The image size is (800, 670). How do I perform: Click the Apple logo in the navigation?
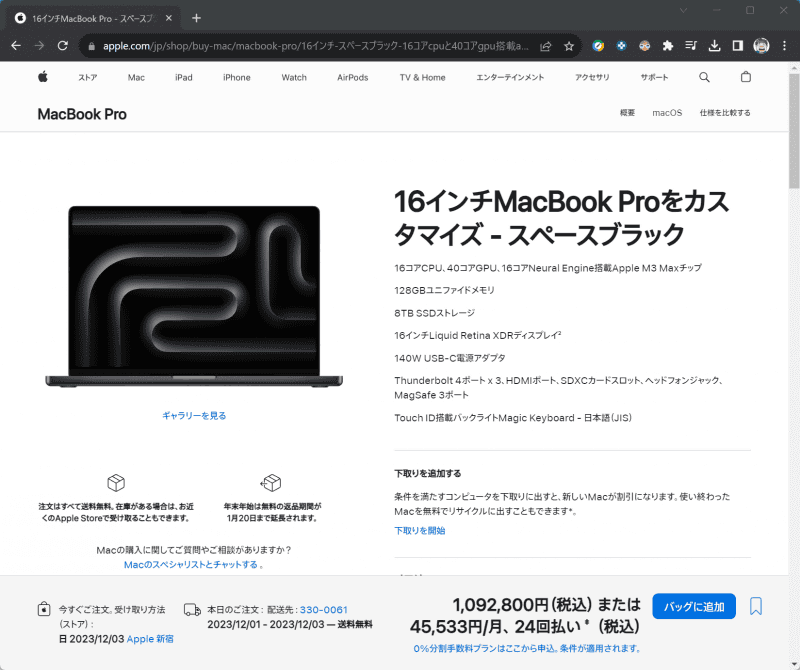click(x=41, y=76)
